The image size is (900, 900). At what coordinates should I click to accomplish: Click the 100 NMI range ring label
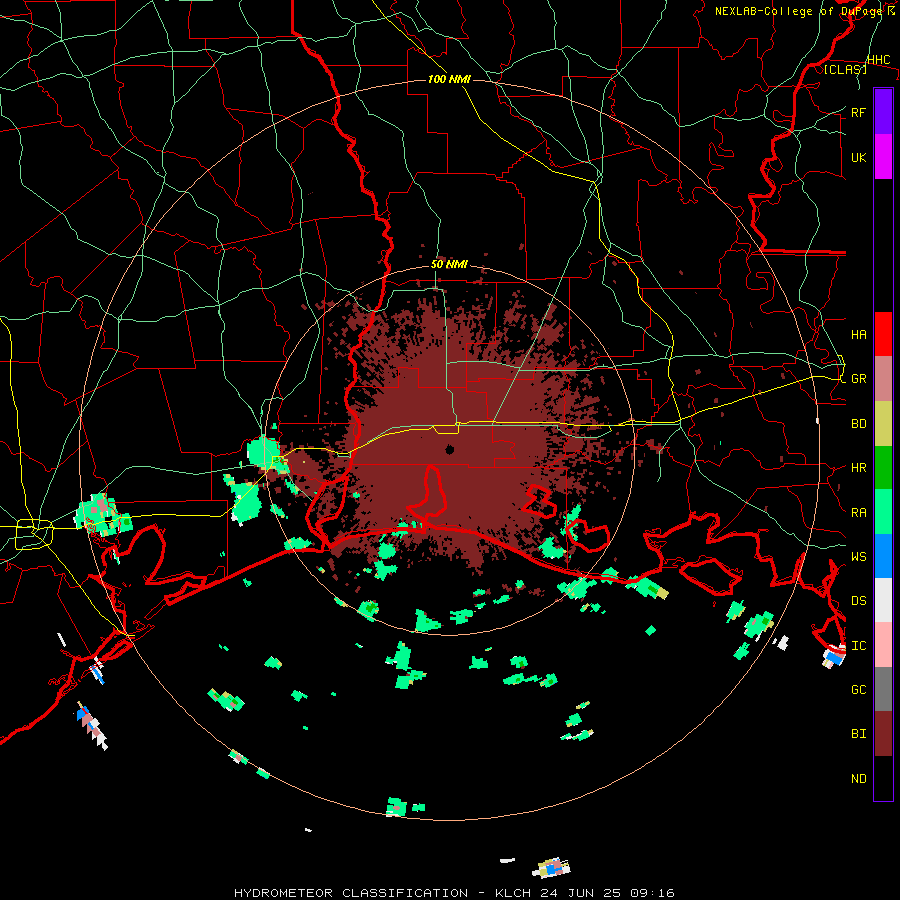pyautogui.click(x=449, y=79)
